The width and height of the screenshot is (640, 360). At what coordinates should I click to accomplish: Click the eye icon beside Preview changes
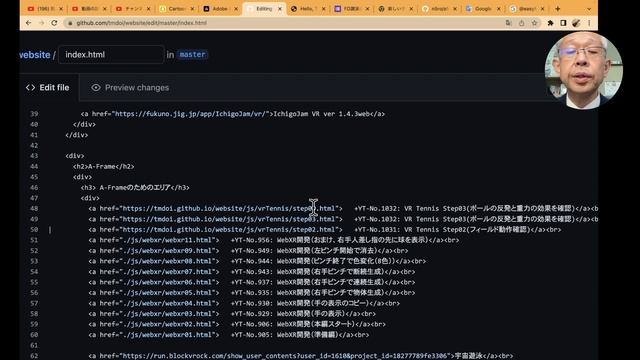[96, 88]
